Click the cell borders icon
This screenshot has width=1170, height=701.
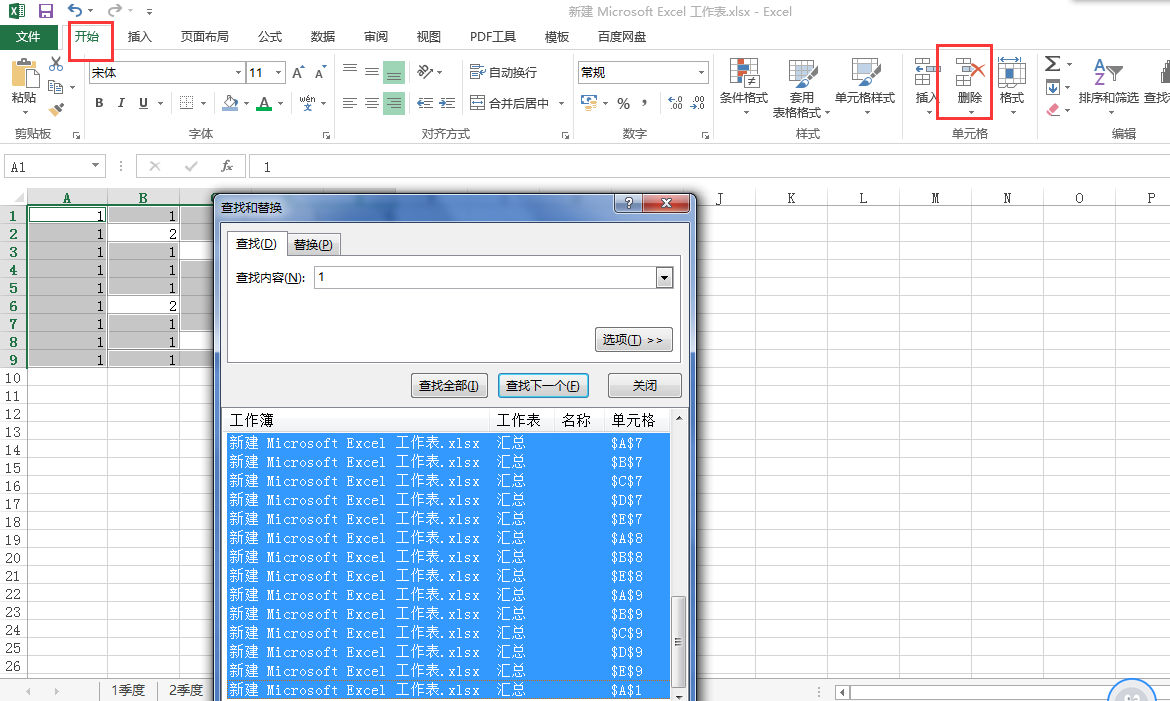click(187, 103)
